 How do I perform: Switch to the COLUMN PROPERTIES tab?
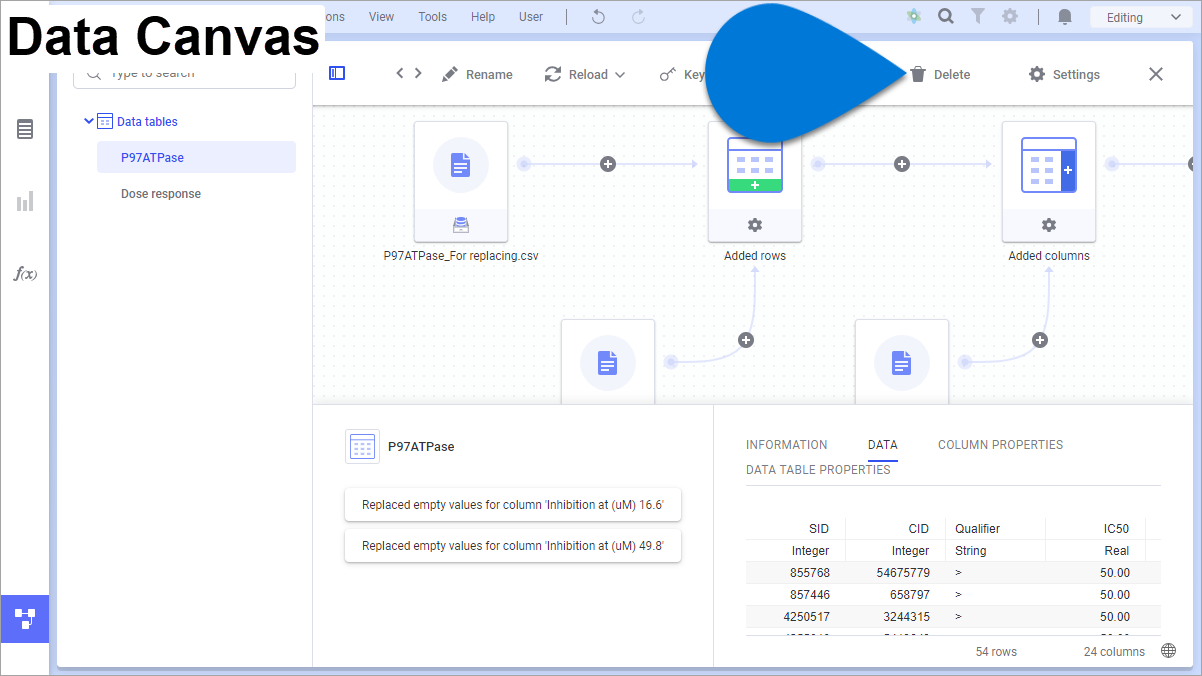[1000, 445]
